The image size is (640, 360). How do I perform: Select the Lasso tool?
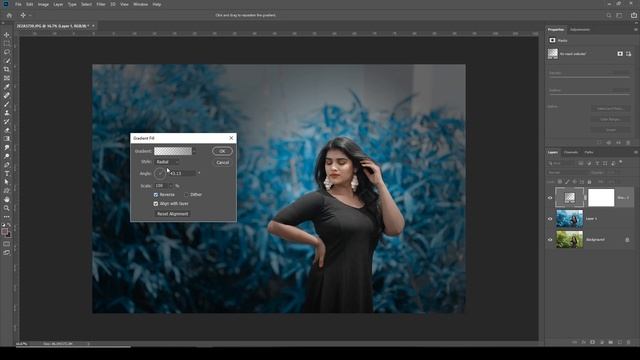click(7, 52)
